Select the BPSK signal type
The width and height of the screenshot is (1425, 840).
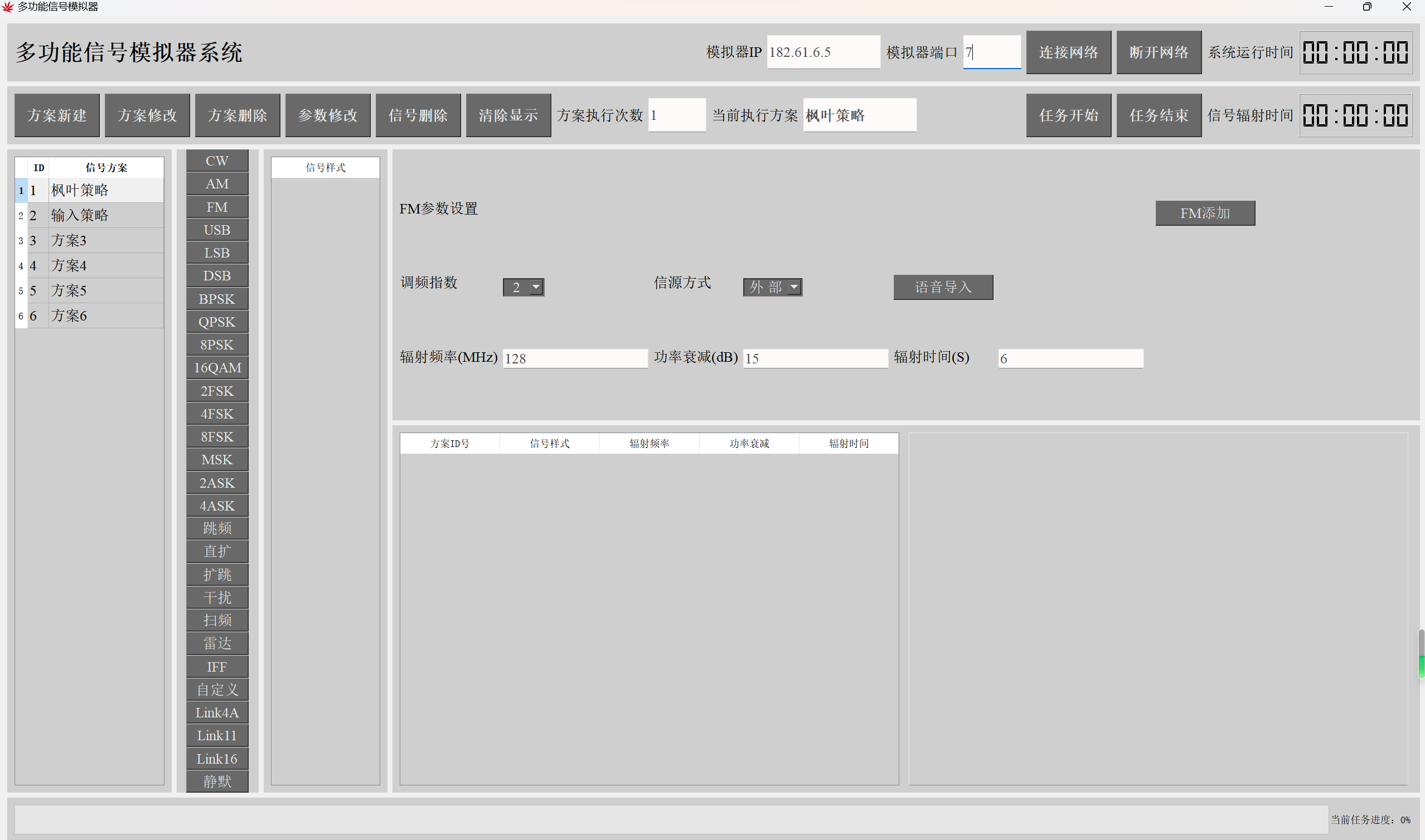coord(217,299)
